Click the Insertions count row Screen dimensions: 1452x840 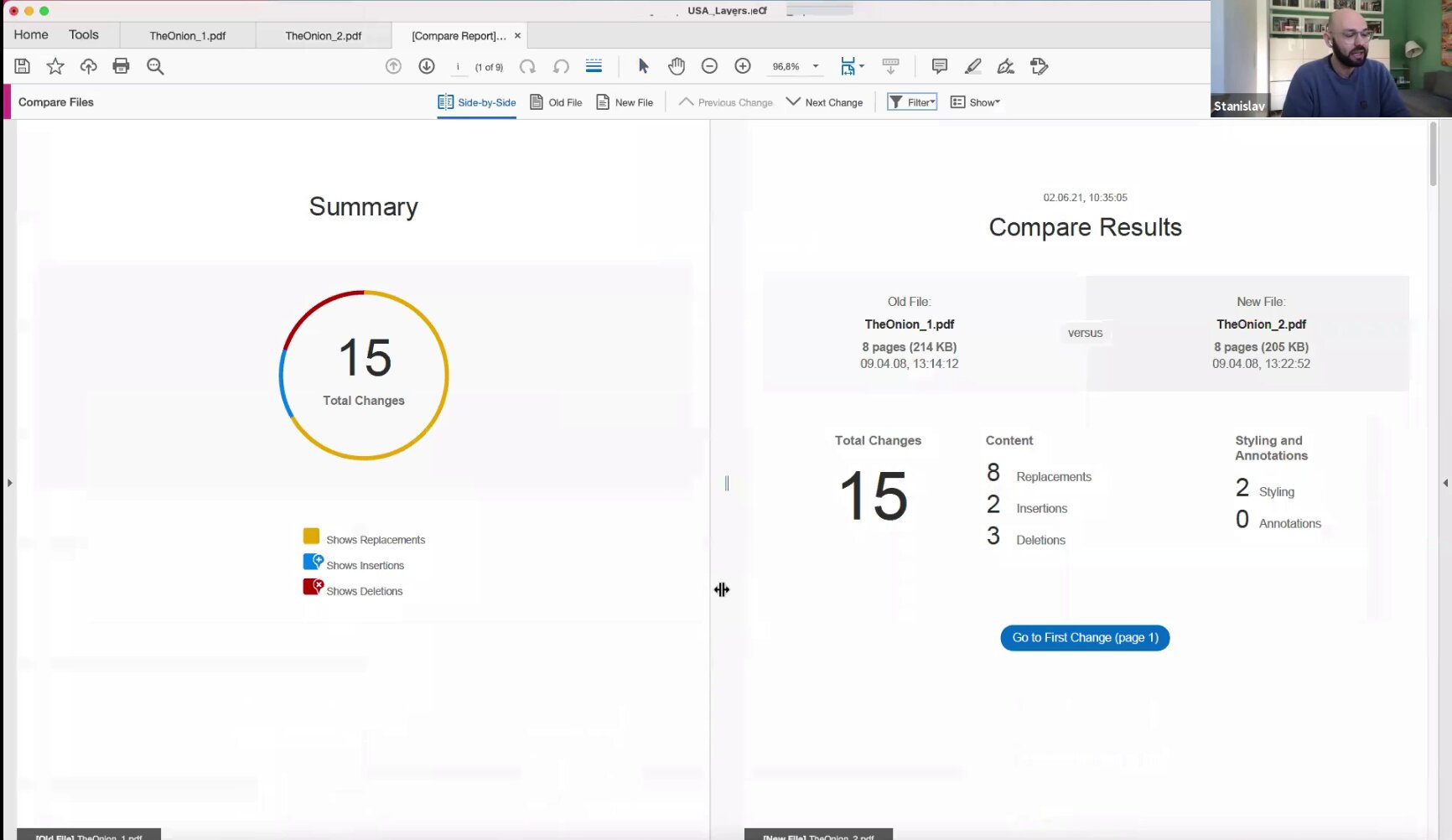tap(1027, 506)
